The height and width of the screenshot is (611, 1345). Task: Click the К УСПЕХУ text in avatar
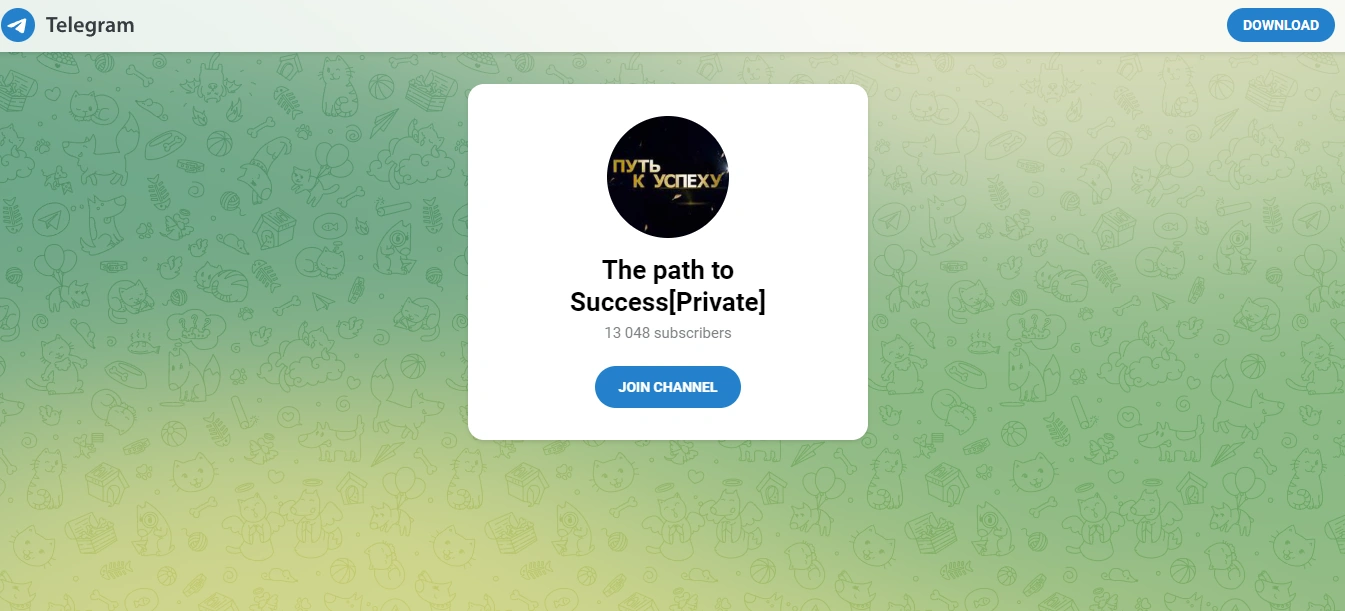pos(680,183)
